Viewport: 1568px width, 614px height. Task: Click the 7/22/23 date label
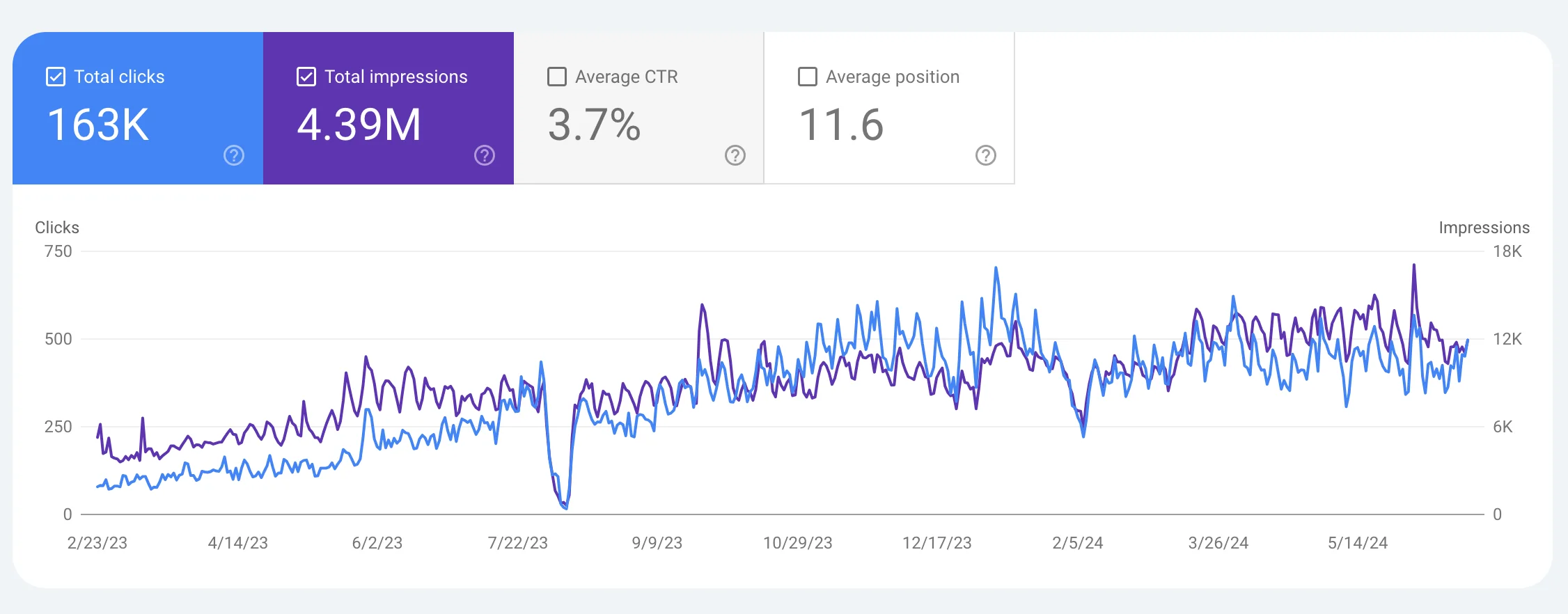[x=518, y=543]
